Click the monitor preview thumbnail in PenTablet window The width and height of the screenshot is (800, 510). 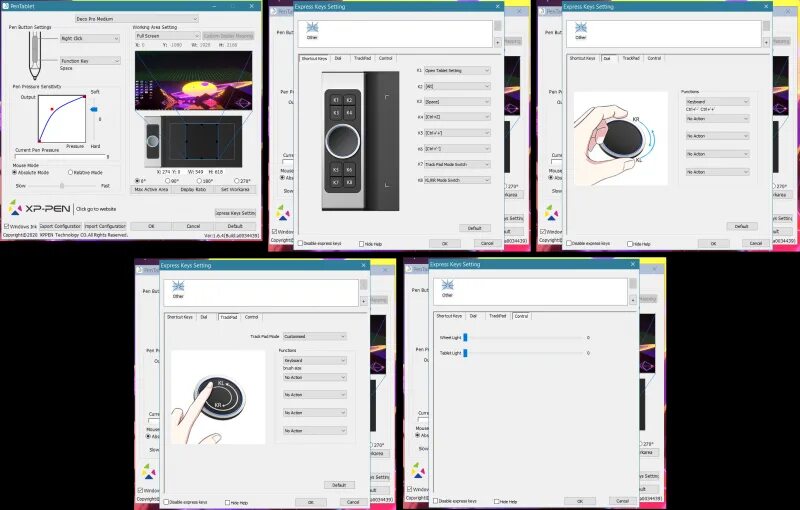(193, 81)
